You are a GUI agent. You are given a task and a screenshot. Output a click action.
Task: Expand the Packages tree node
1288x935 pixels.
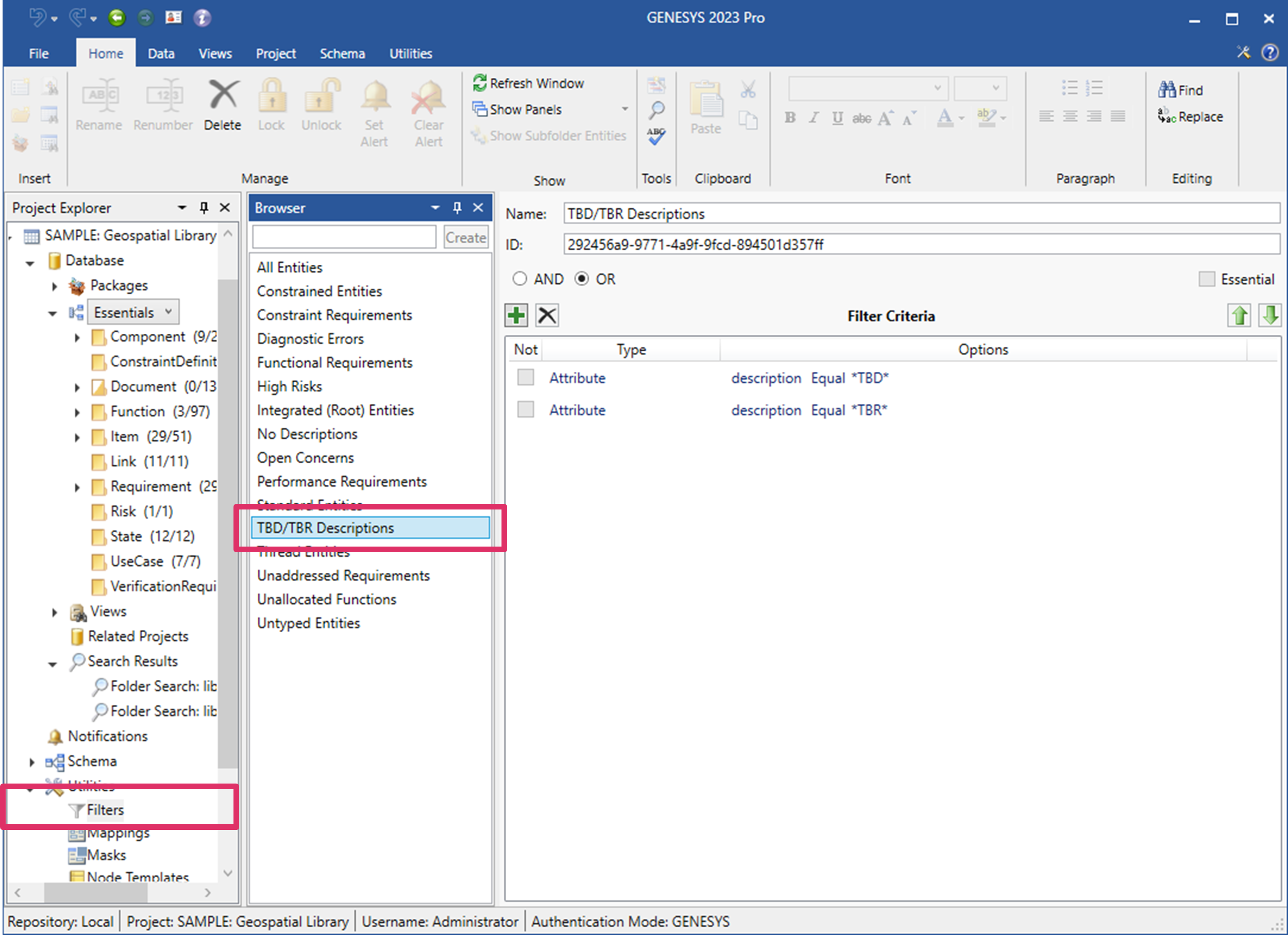coord(54,286)
